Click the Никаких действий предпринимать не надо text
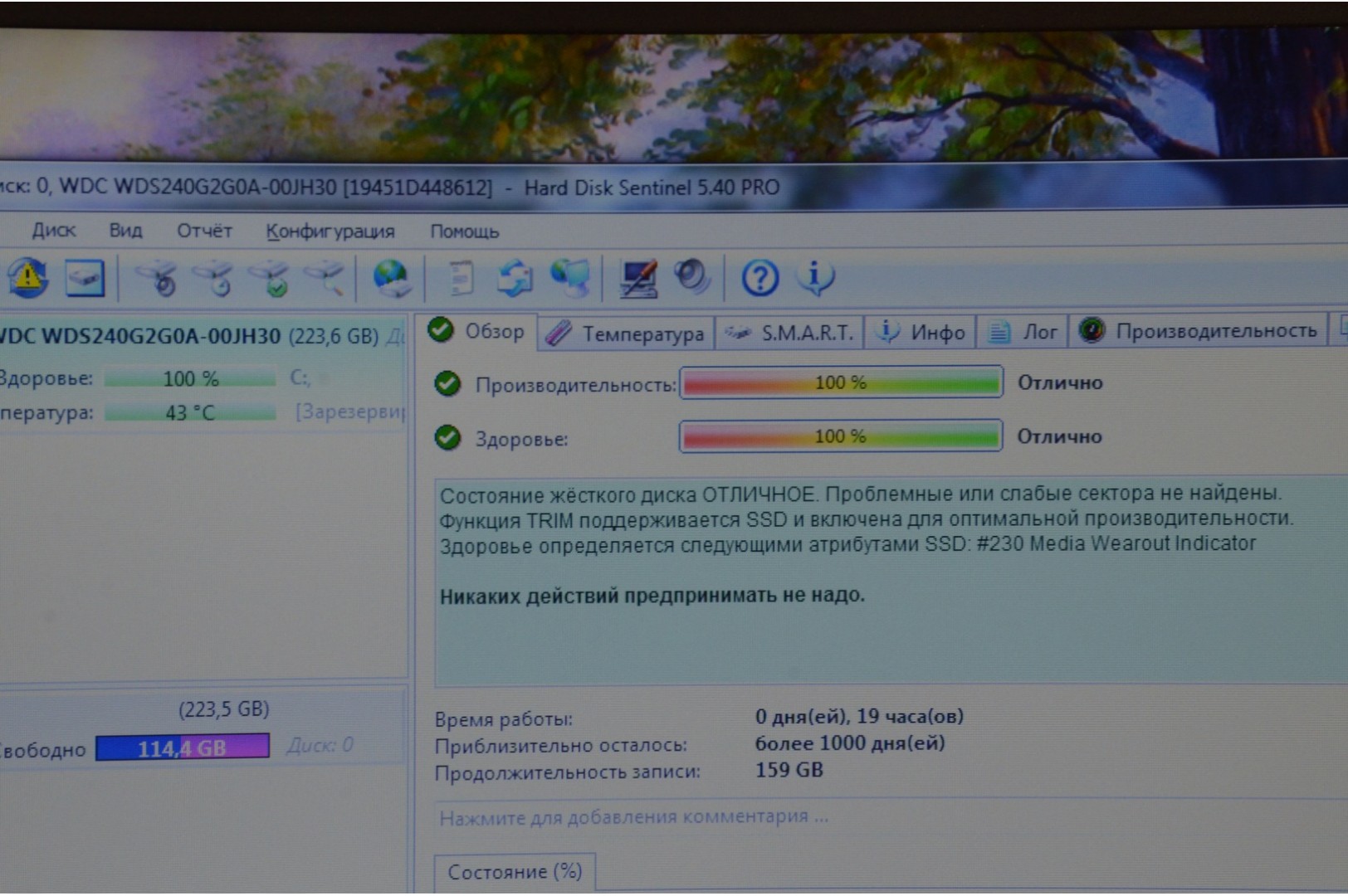This screenshot has height=896, width=1348. pos(652,595)
